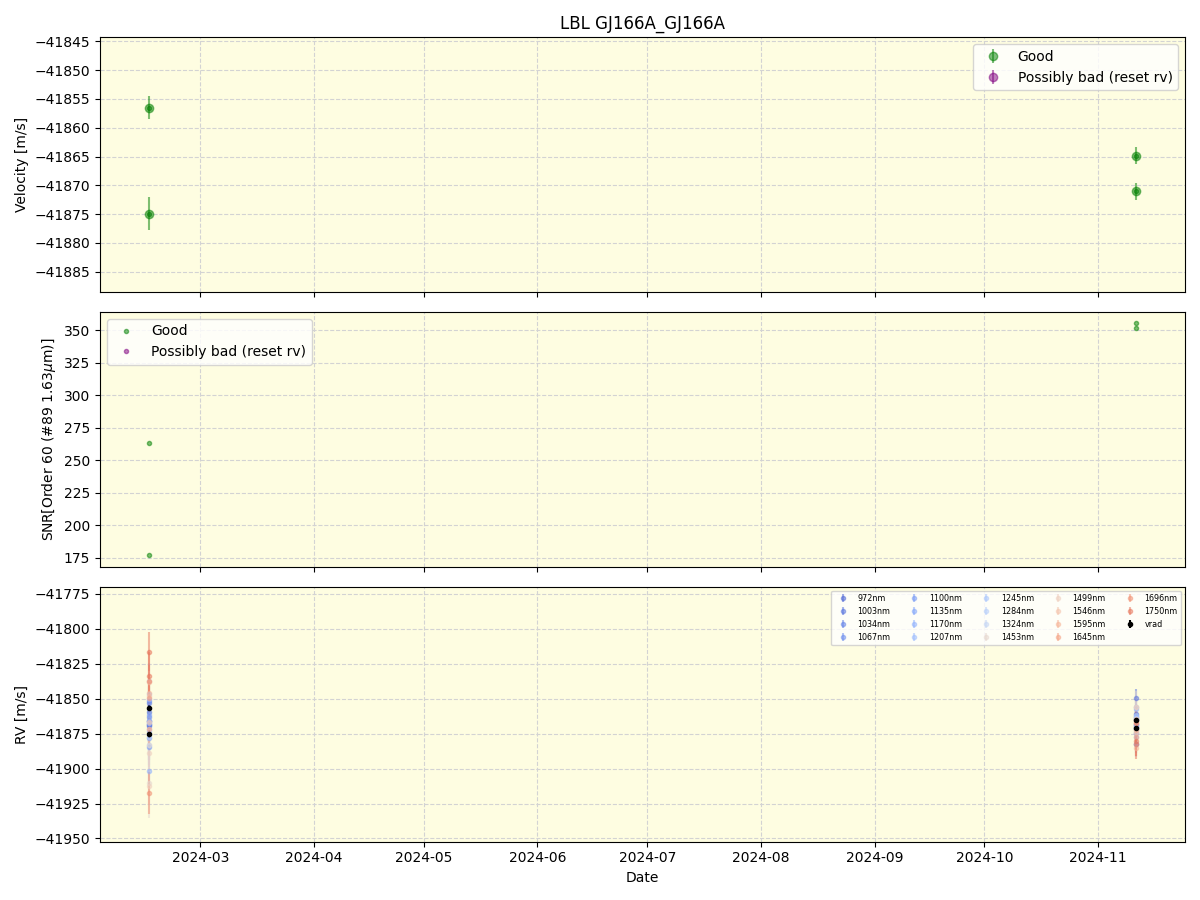Select the 1750nm legend entry

(1151, 611)
